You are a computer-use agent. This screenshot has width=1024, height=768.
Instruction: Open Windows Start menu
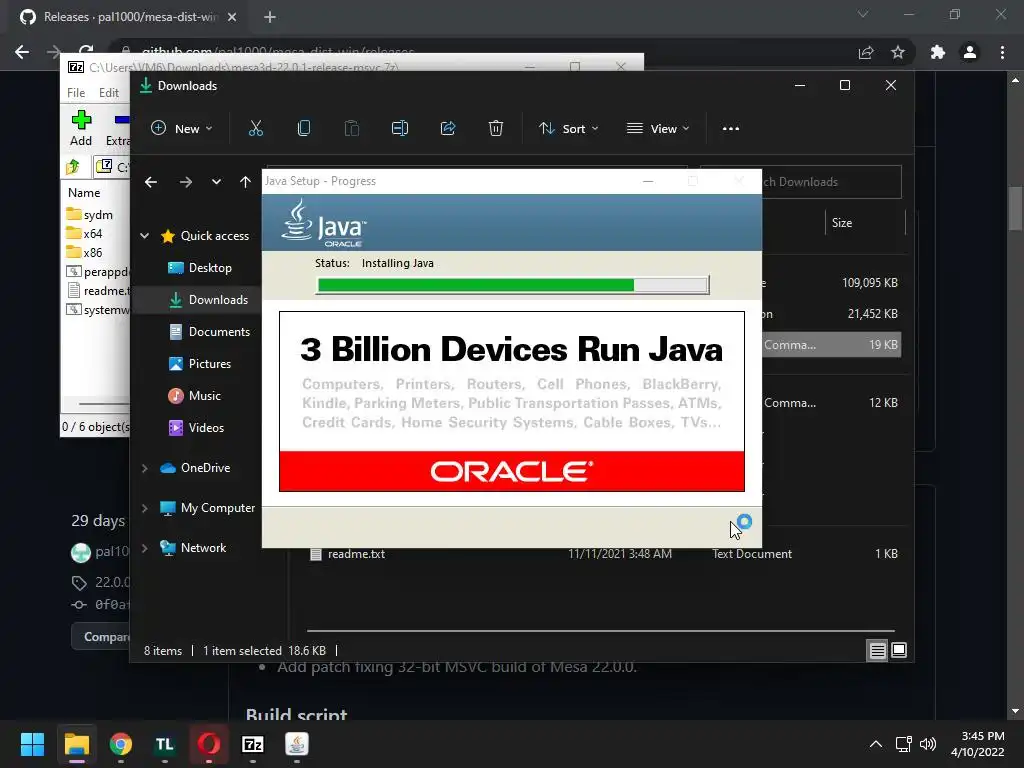(x=32, y=744)
